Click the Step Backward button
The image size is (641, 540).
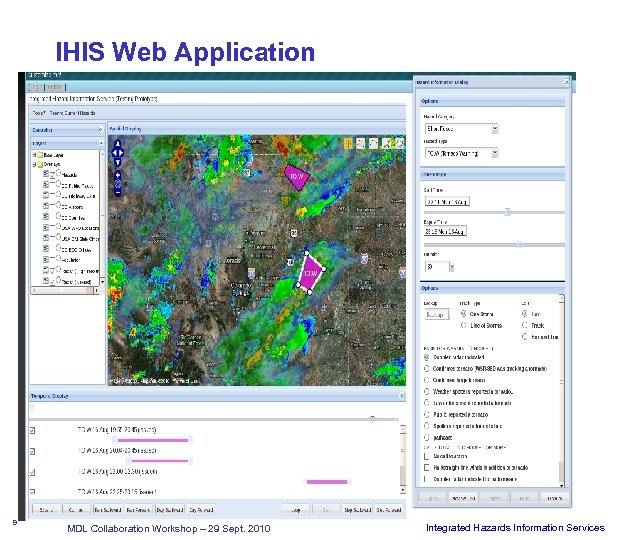tap(358, 510)
